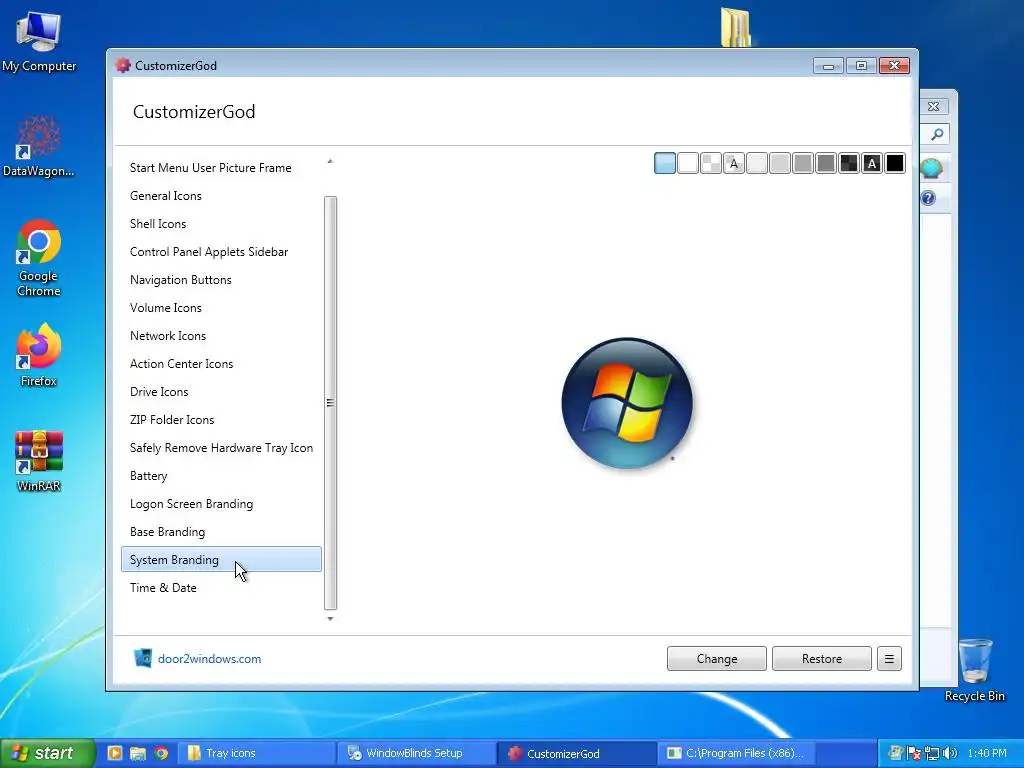Click the door2windows logo icon
Screen dimensions: 1024x768
(142, 658)
